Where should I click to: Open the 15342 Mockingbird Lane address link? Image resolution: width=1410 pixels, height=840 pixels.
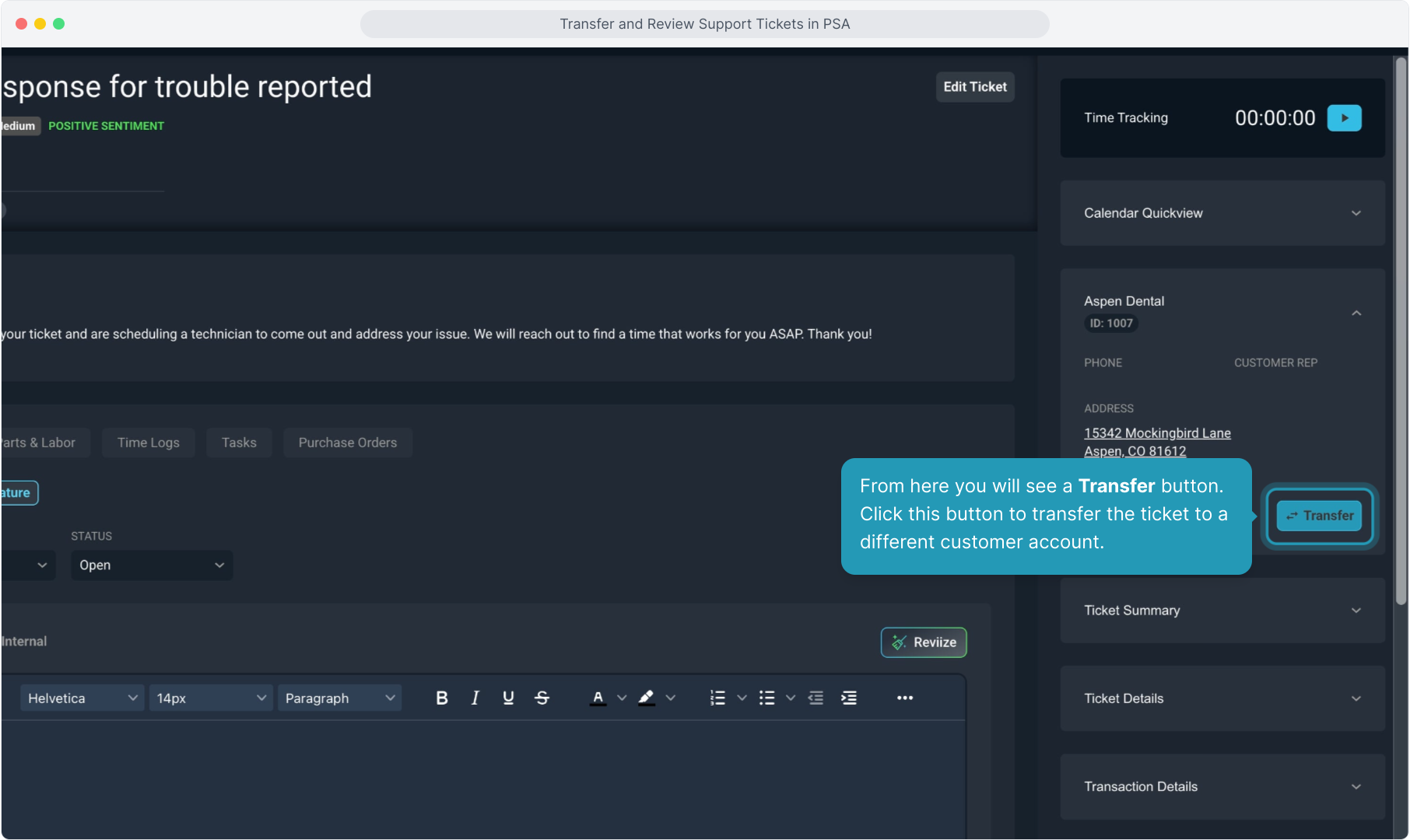pyautogui.click(x=1157, y=433)
